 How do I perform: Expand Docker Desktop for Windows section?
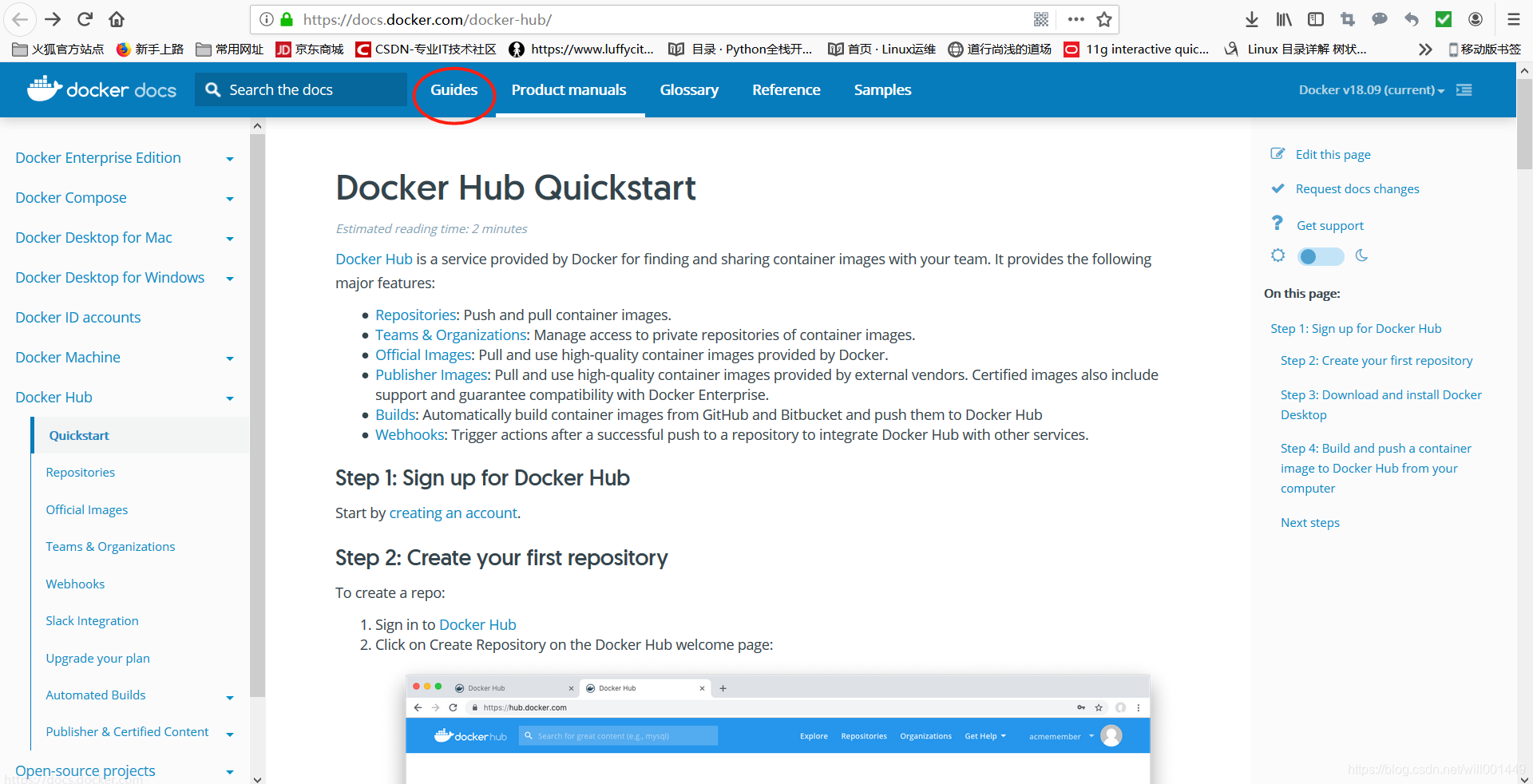pyautogui.click(x=230, y=279)
